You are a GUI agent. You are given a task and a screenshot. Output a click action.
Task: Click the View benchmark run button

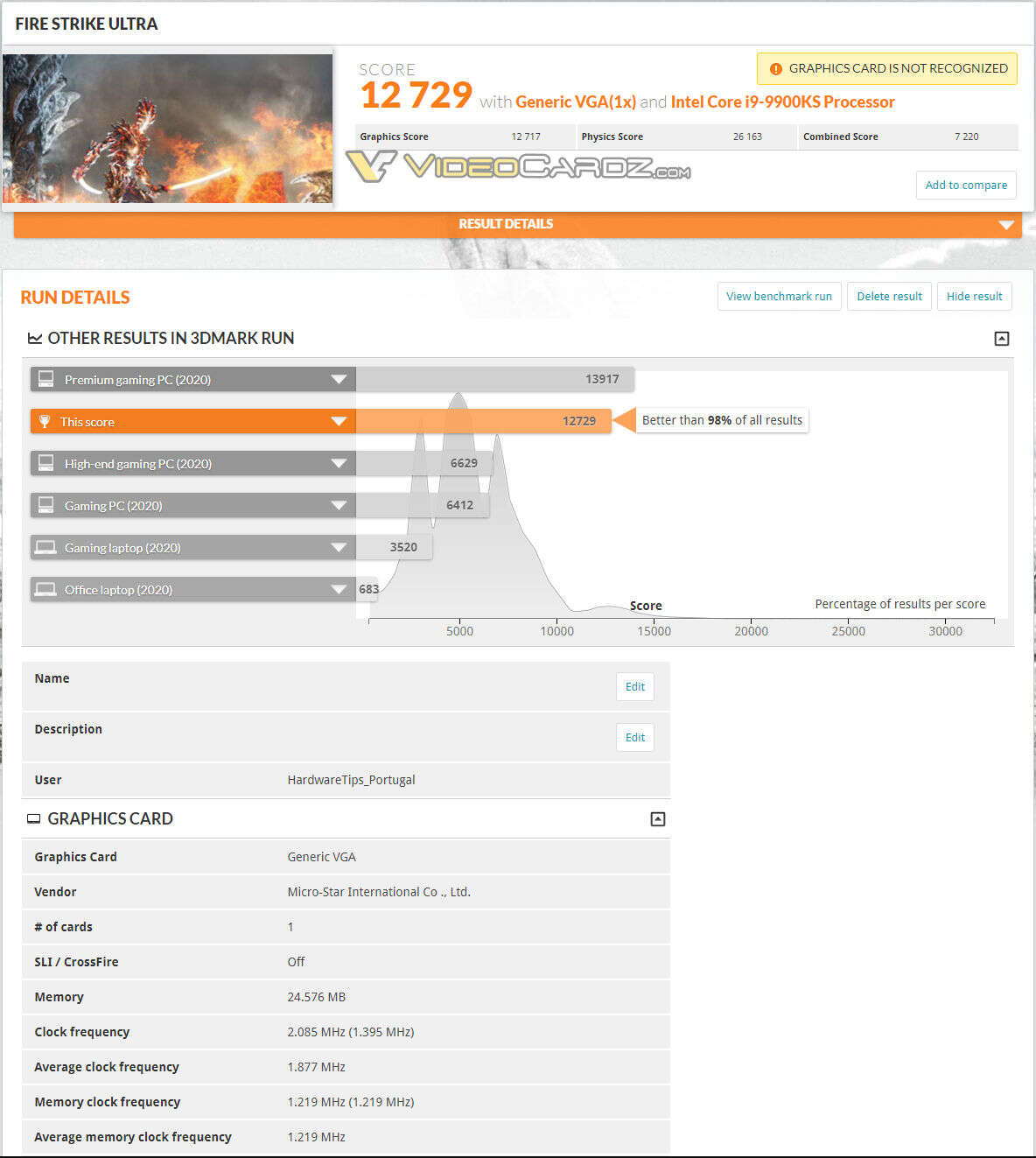pyautogui.click(x=778, y=296)
